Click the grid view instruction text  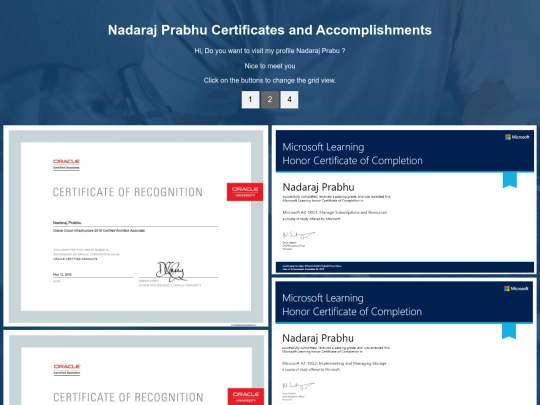(270, 81)
